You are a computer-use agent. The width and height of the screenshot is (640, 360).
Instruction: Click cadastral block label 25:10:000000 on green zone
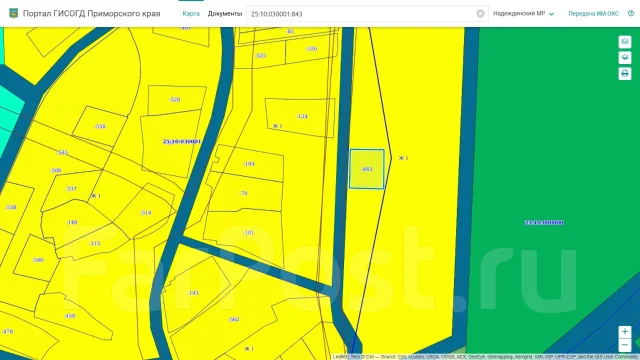click(544, 222)
